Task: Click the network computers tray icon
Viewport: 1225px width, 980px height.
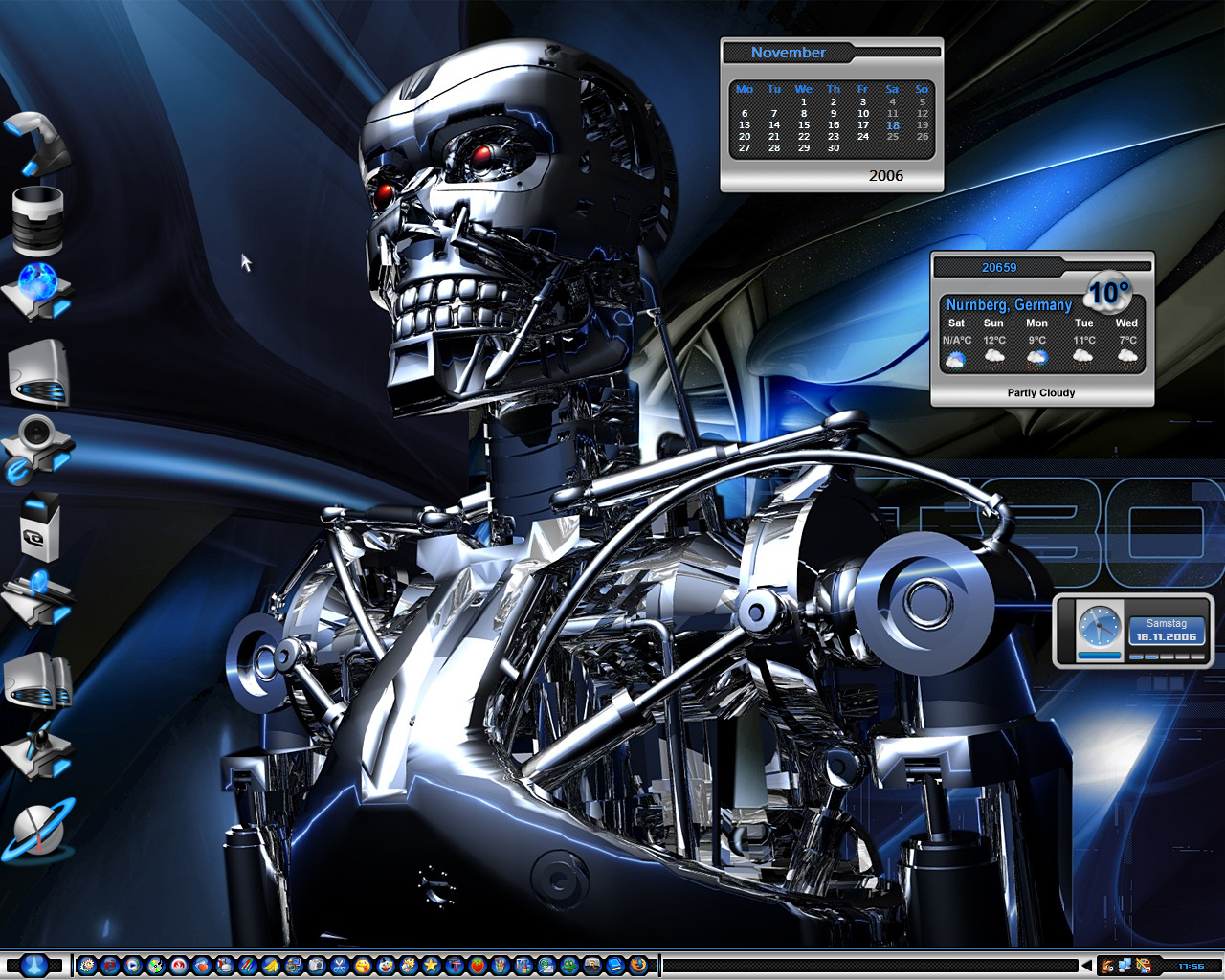Action: [x=1125, y=965]
